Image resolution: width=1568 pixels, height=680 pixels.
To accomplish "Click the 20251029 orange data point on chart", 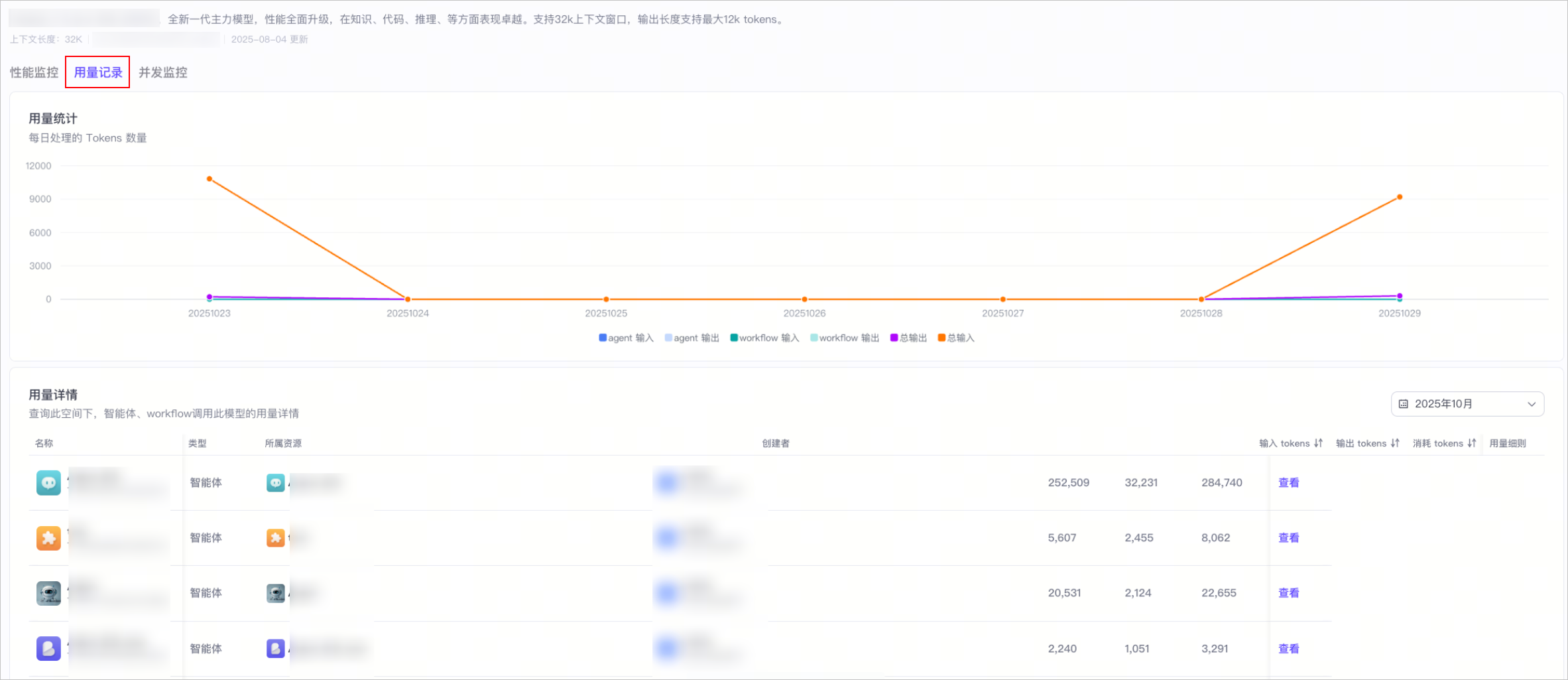I will (x=1400, y=197).
